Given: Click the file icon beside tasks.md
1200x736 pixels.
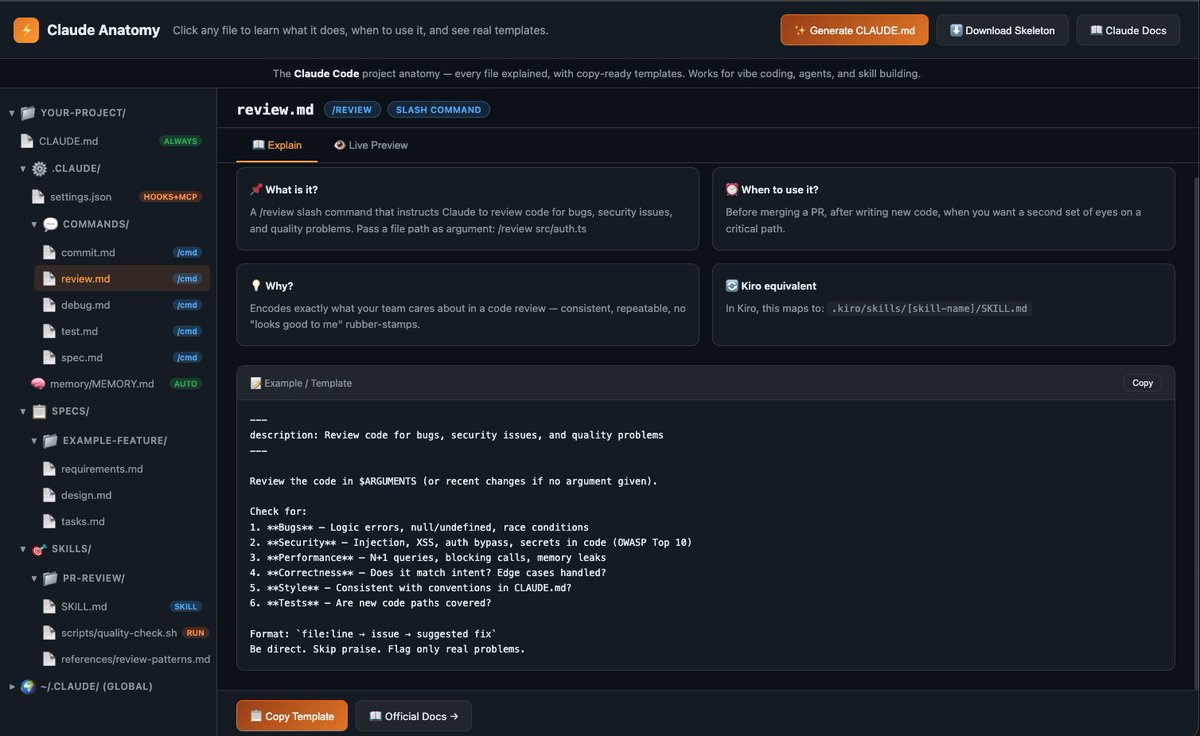Looking at the screenshot, I should (49, 521).
